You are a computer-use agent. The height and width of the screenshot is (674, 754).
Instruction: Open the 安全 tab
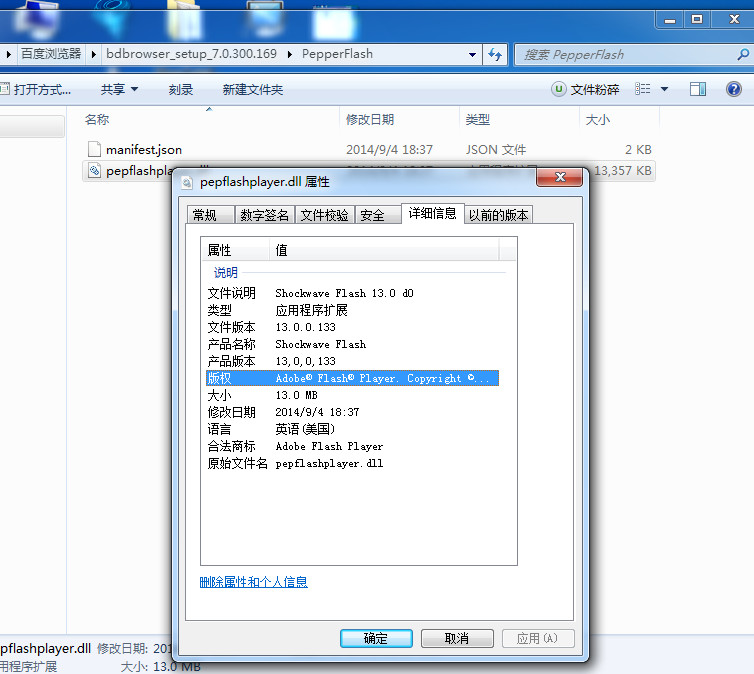[372, 215]
